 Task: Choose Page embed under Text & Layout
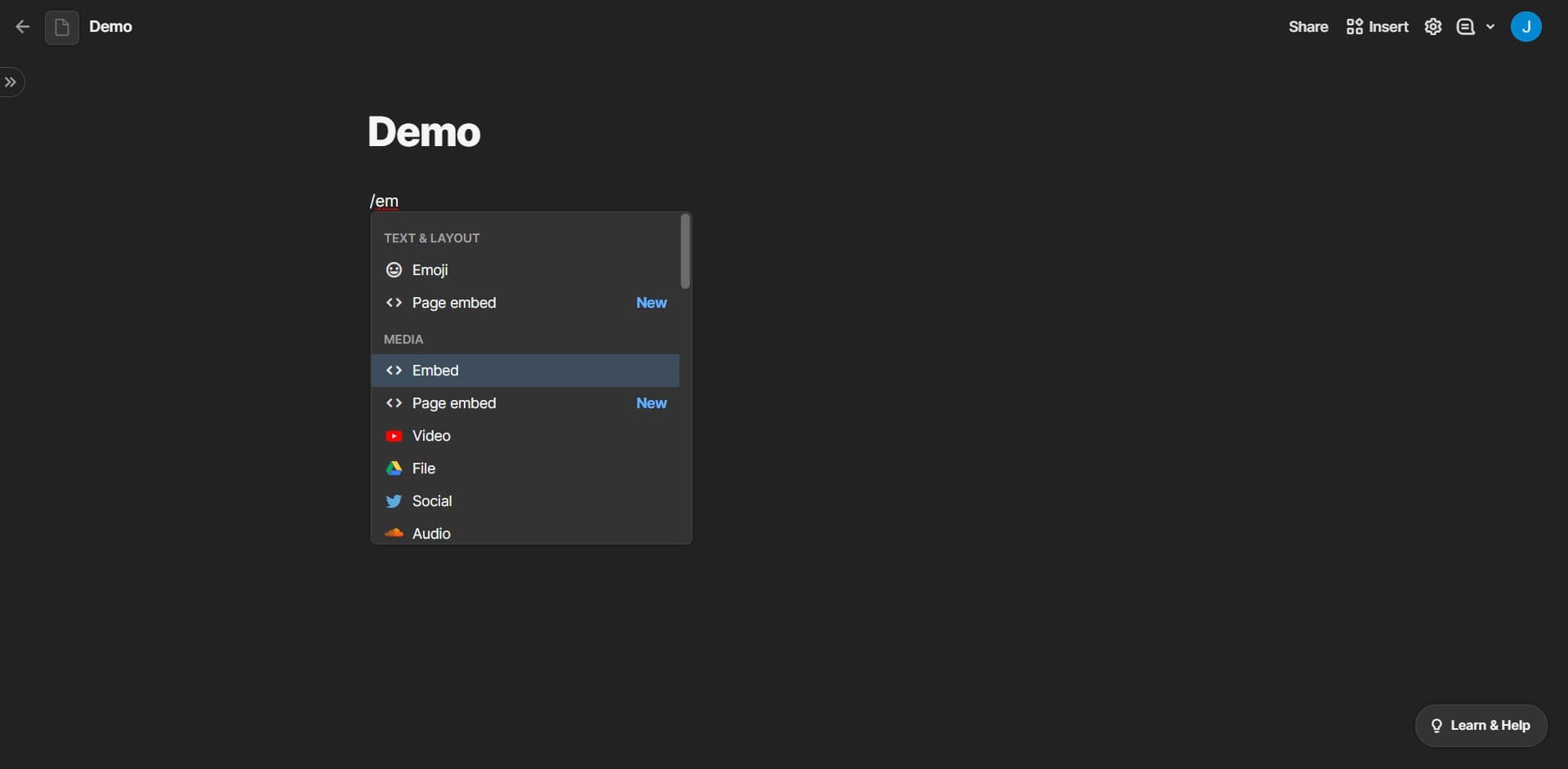pos(454,303)
